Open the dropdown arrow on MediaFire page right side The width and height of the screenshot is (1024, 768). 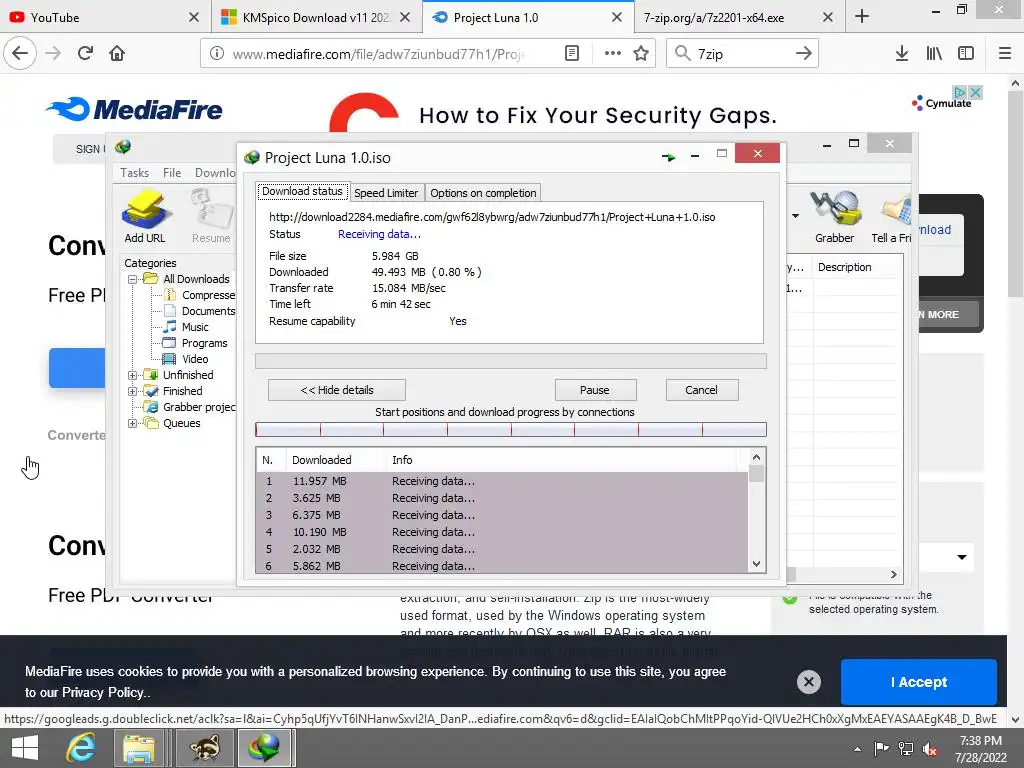click(x=961, y=557)
